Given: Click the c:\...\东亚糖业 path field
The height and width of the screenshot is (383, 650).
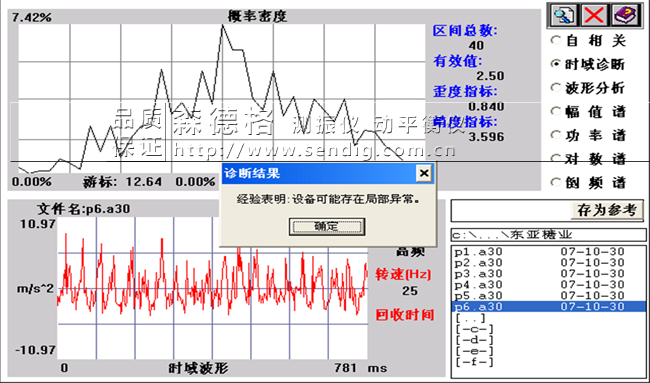Looking at the screenshot, I should (x=548, y=235).
